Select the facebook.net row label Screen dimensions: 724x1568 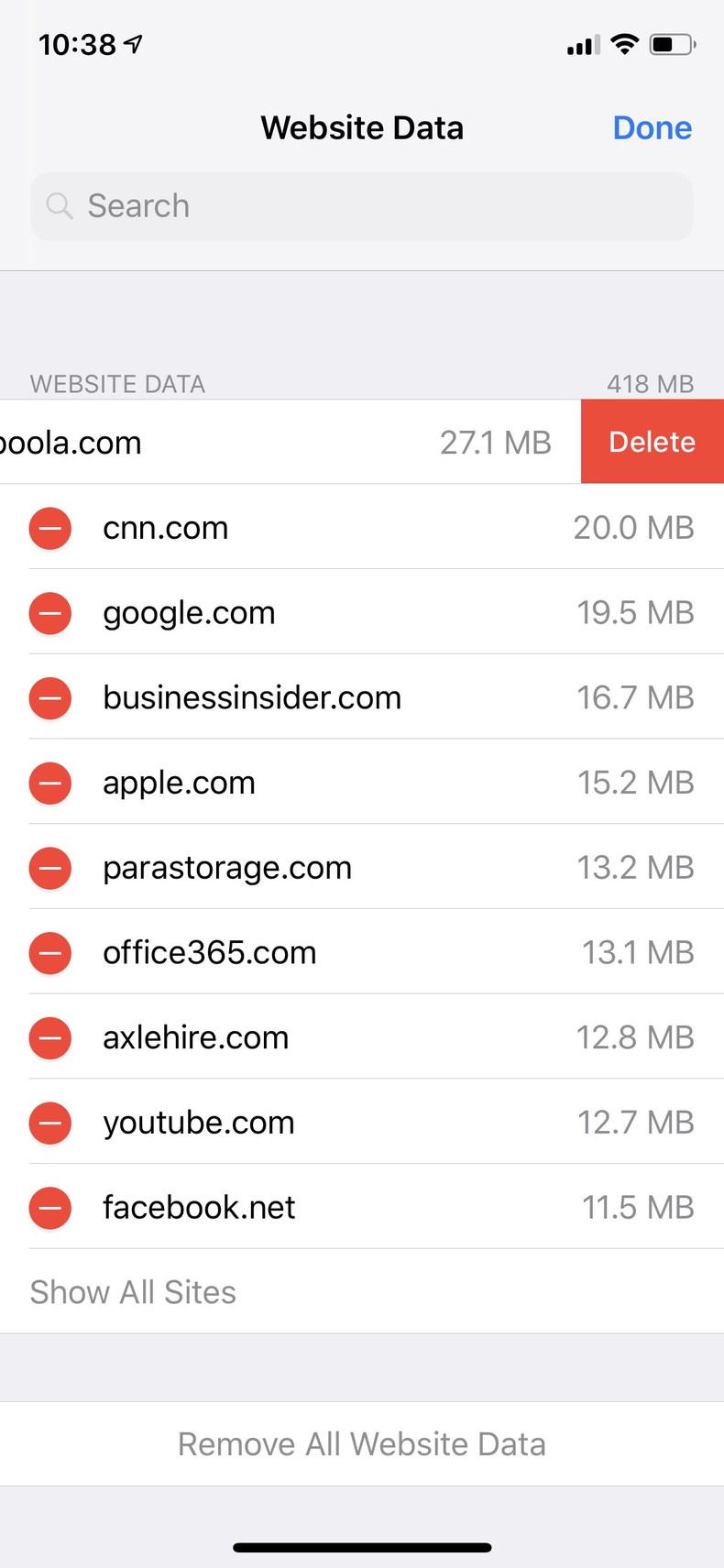tap(199, 1208)
